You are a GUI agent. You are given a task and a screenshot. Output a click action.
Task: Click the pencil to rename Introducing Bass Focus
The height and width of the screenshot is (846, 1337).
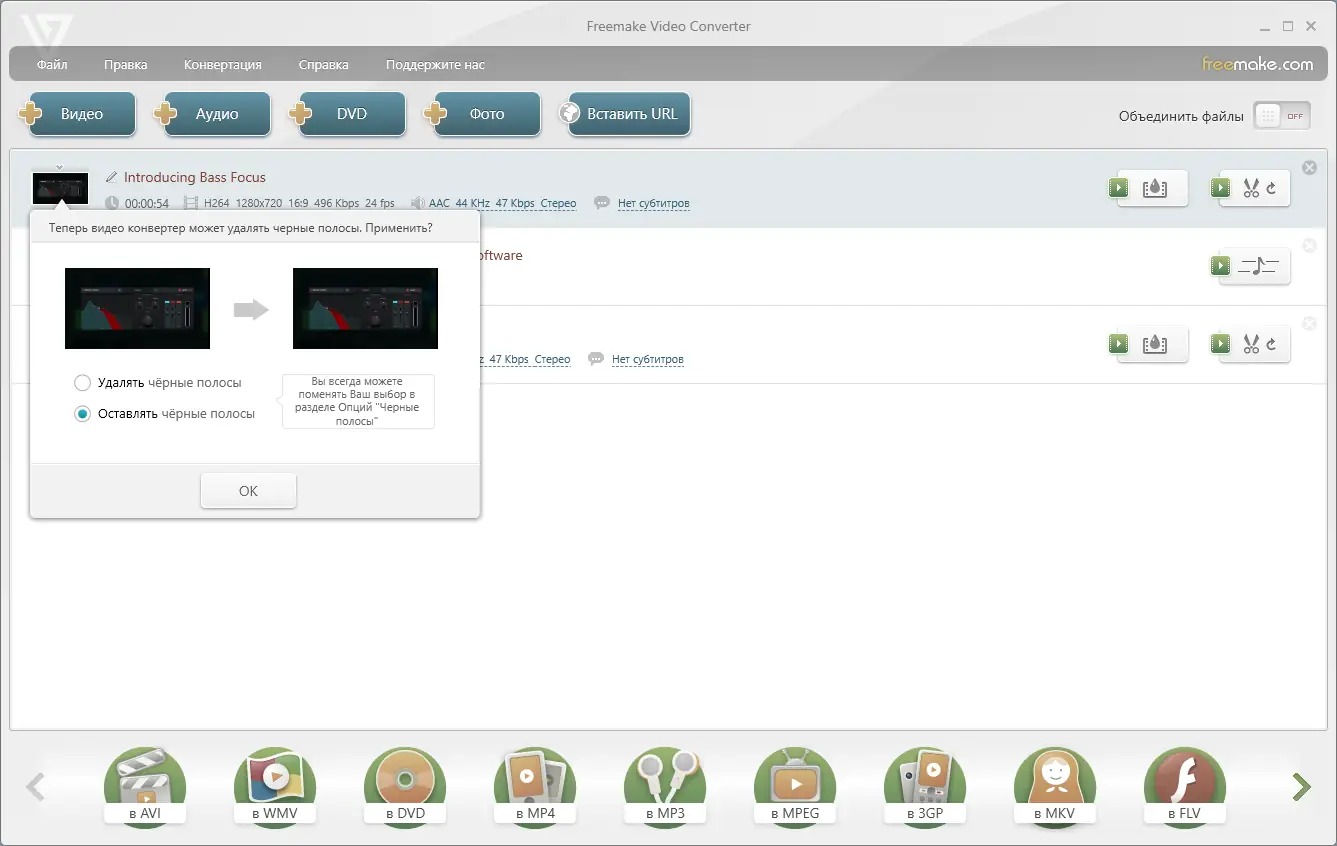click(x=110, y=177)
